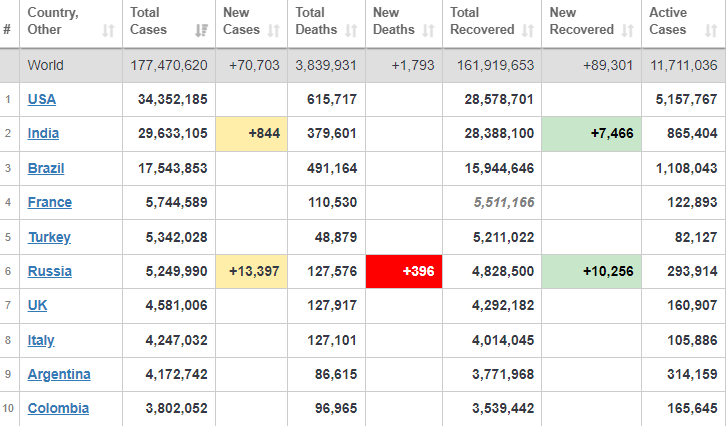726x426 pixels.
Task: Select USA total cases 34,352,185
Action: tap(173, 99)
